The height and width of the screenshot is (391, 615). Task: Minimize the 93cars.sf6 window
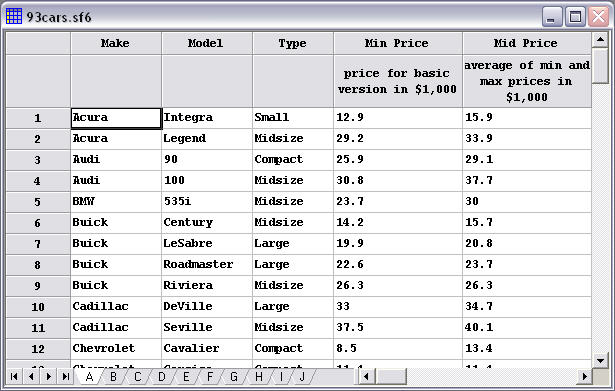[552, 17]
